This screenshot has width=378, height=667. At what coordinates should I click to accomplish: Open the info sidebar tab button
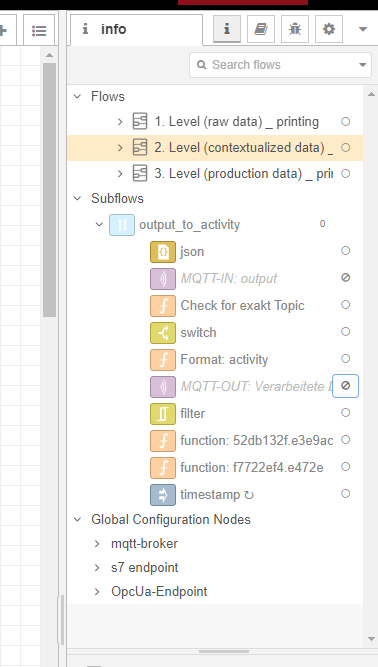coord(227,29)
